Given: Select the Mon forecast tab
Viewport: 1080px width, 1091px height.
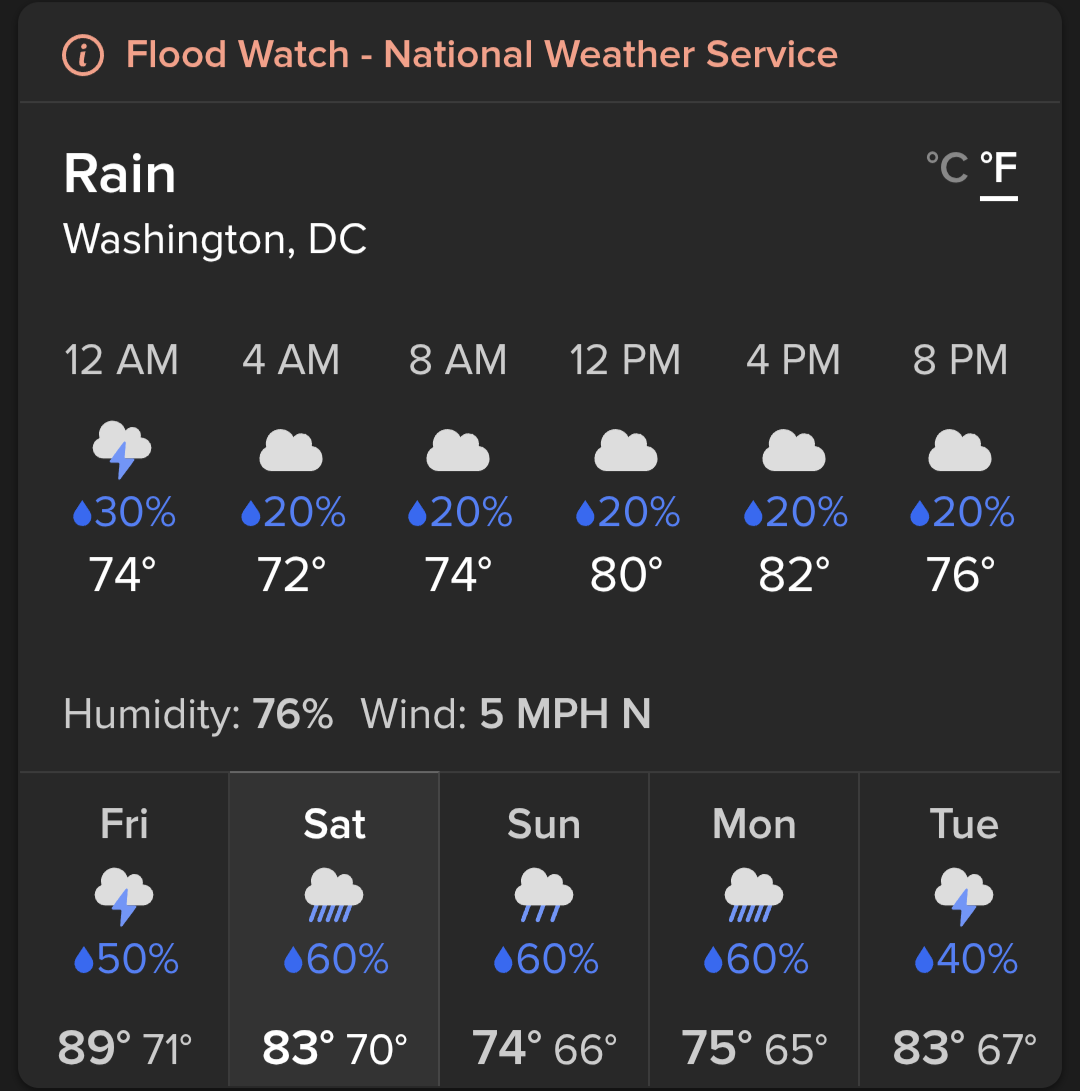Looking at the screenshot, I should coord(754,928).
